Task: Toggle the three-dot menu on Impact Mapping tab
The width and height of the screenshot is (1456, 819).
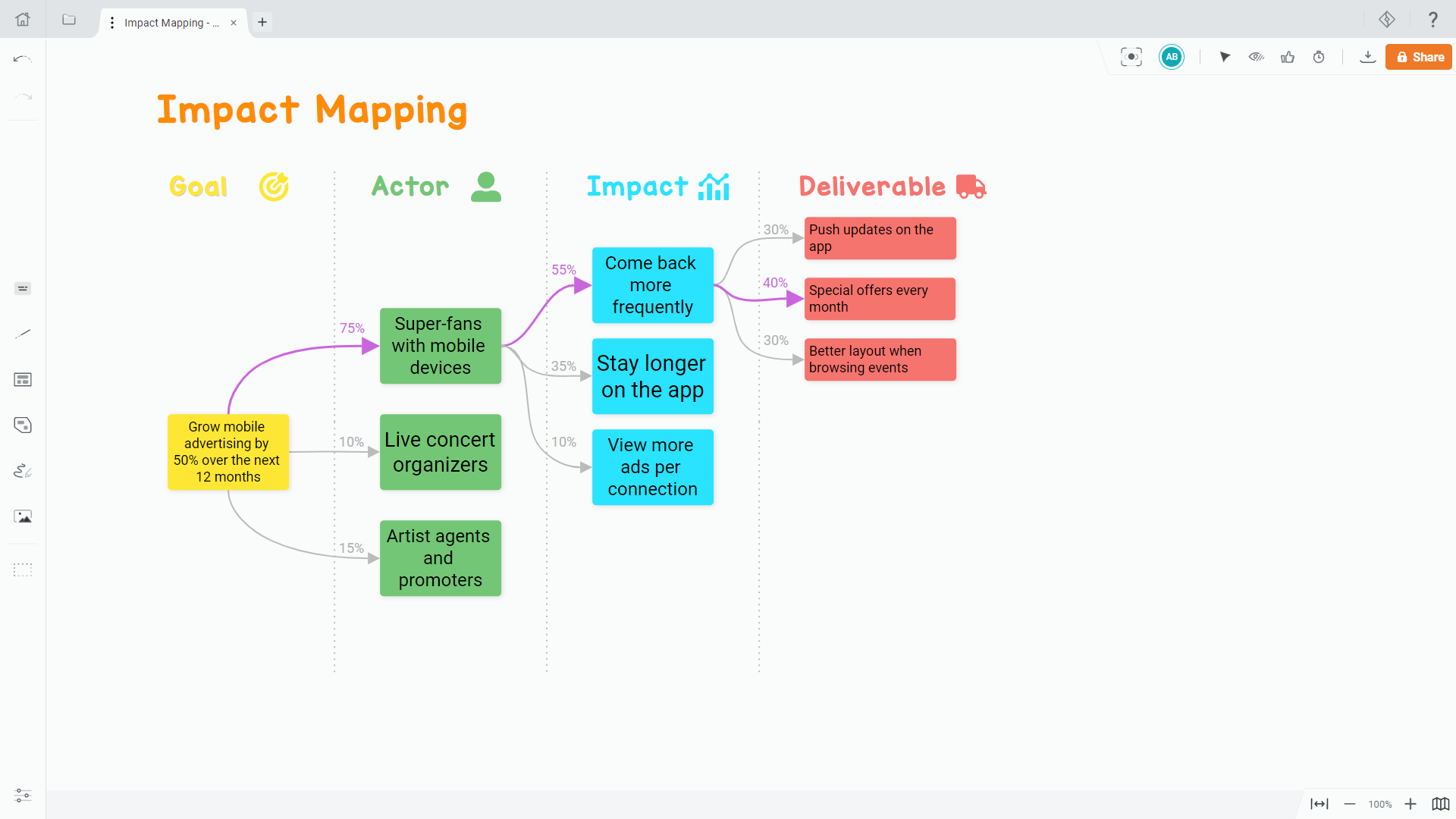Action: click(113, 22)
